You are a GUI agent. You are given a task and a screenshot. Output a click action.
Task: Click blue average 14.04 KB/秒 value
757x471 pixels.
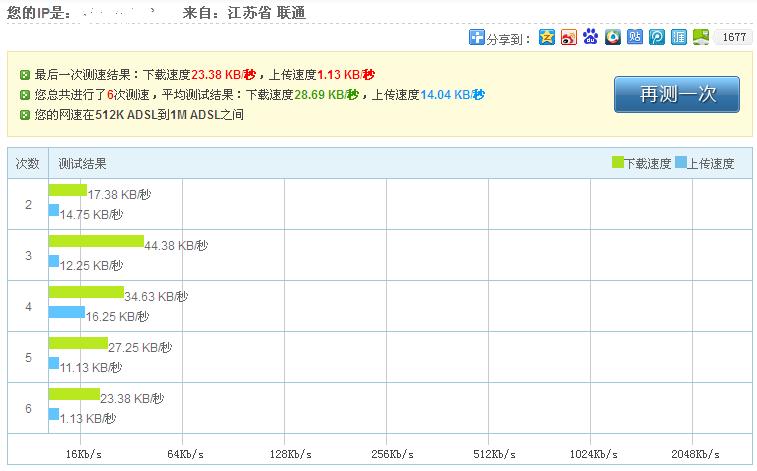coord(452,95)
